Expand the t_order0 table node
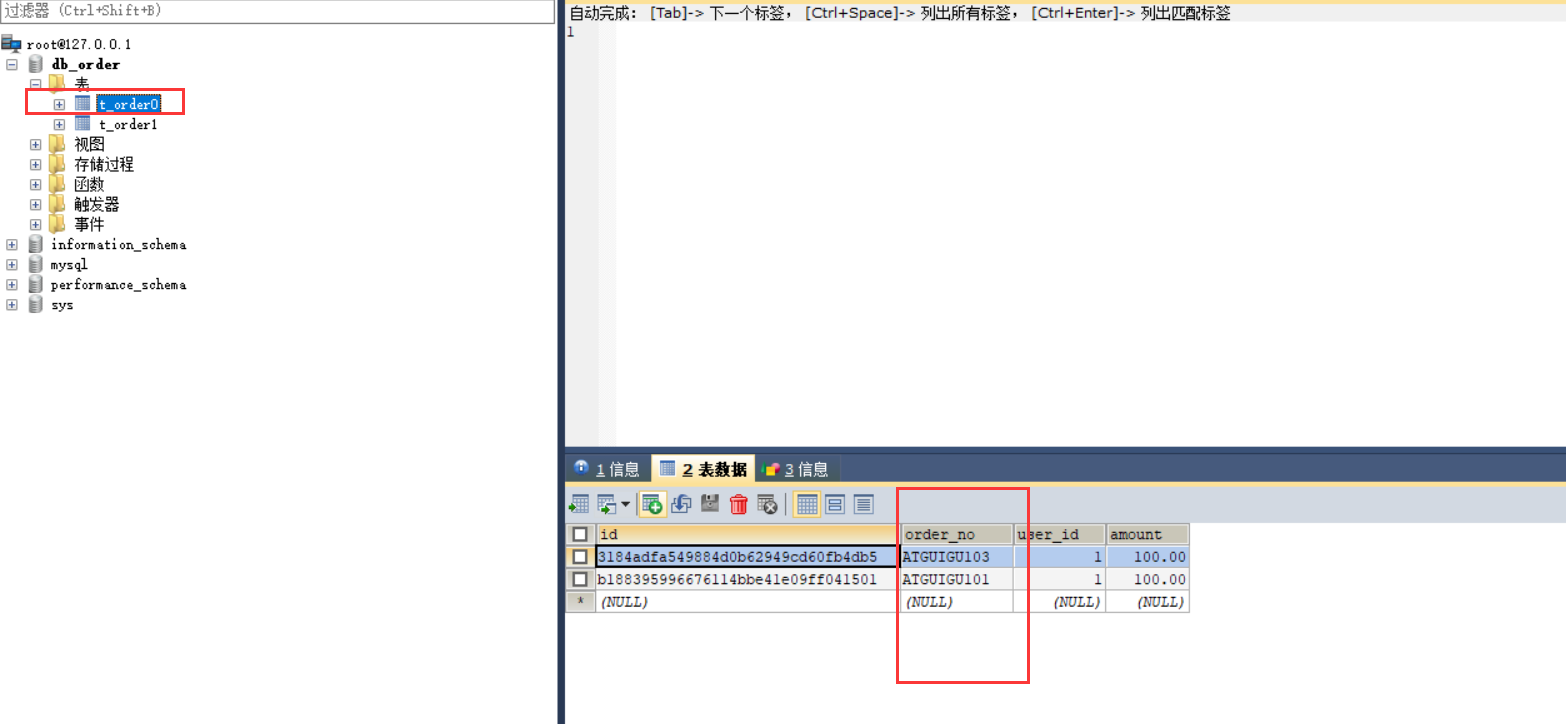The height and width of the screenshot is (724, 1566). [60, 104]
